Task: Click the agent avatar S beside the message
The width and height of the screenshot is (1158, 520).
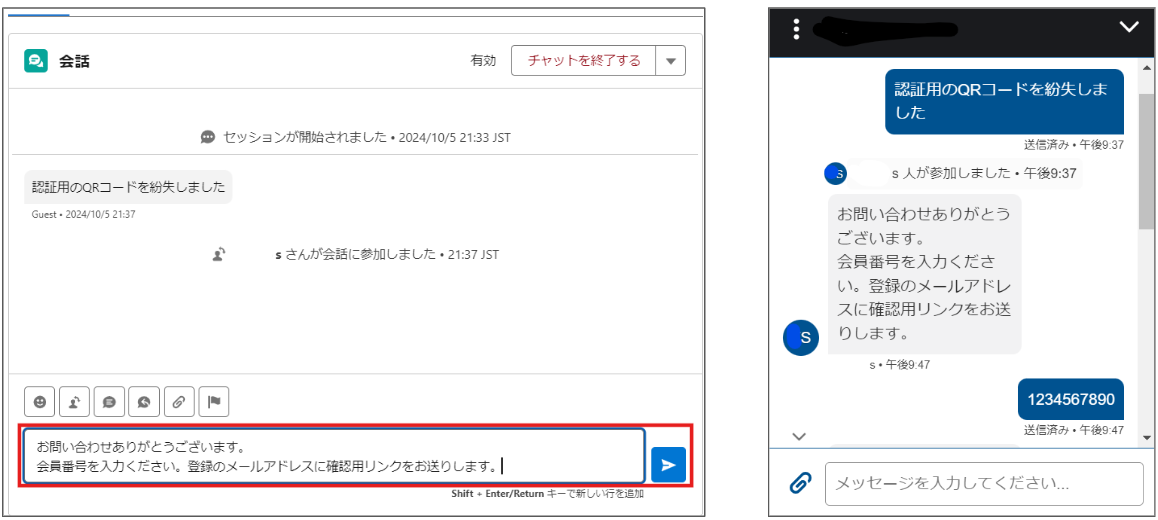Action: [x=801, y=338]
